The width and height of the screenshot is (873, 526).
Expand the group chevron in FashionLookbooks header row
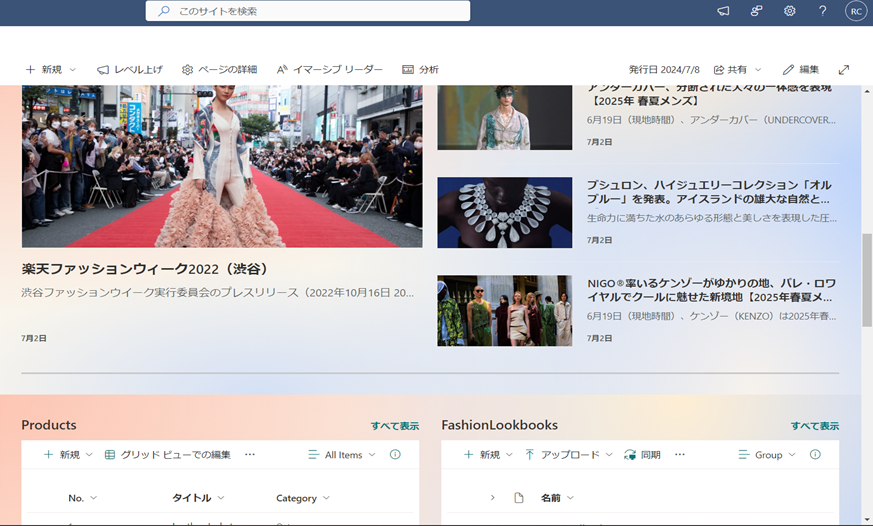[493, 498]
